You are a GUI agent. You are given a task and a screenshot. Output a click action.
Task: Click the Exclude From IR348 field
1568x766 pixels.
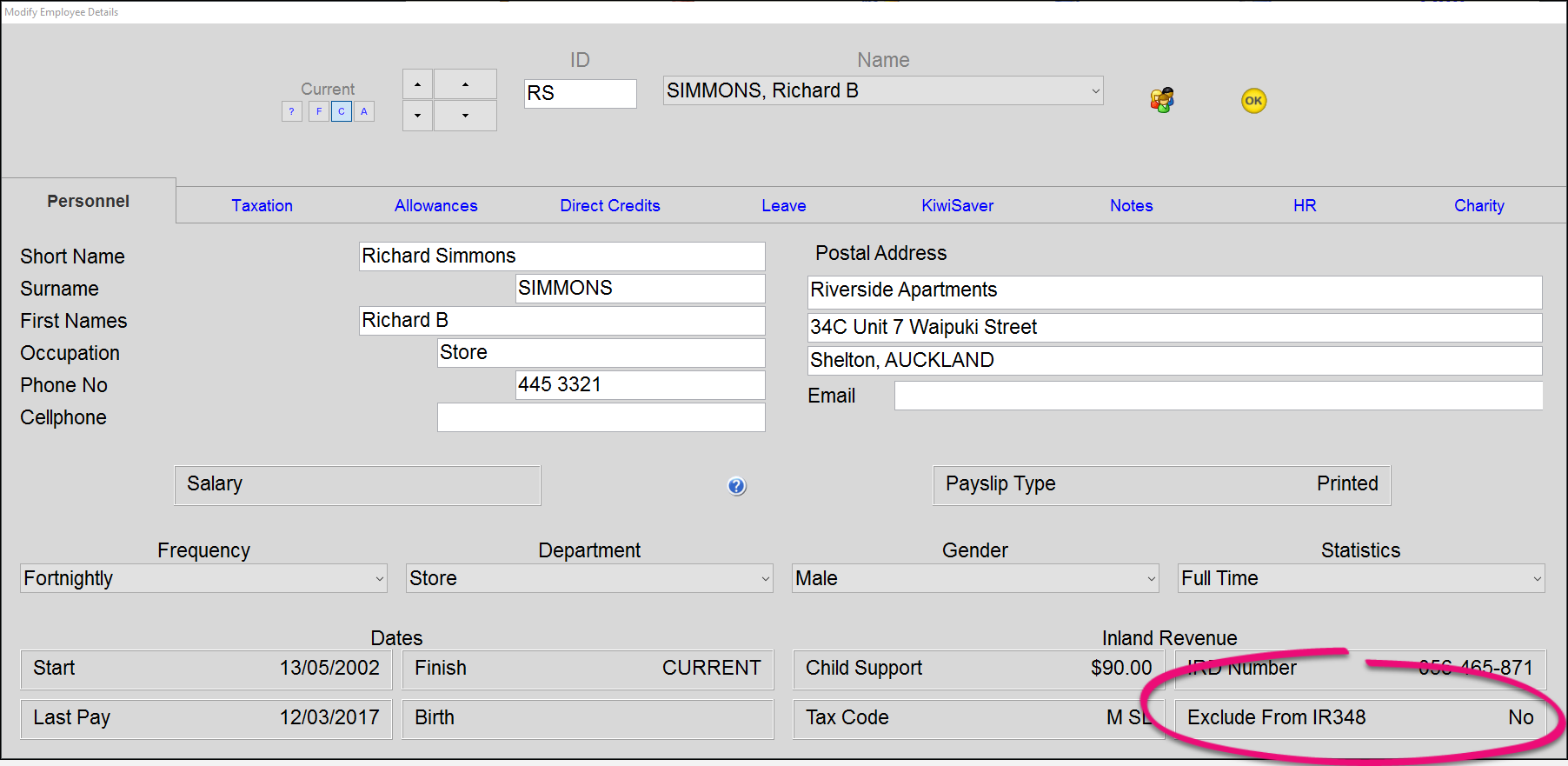pos(1360,718)
